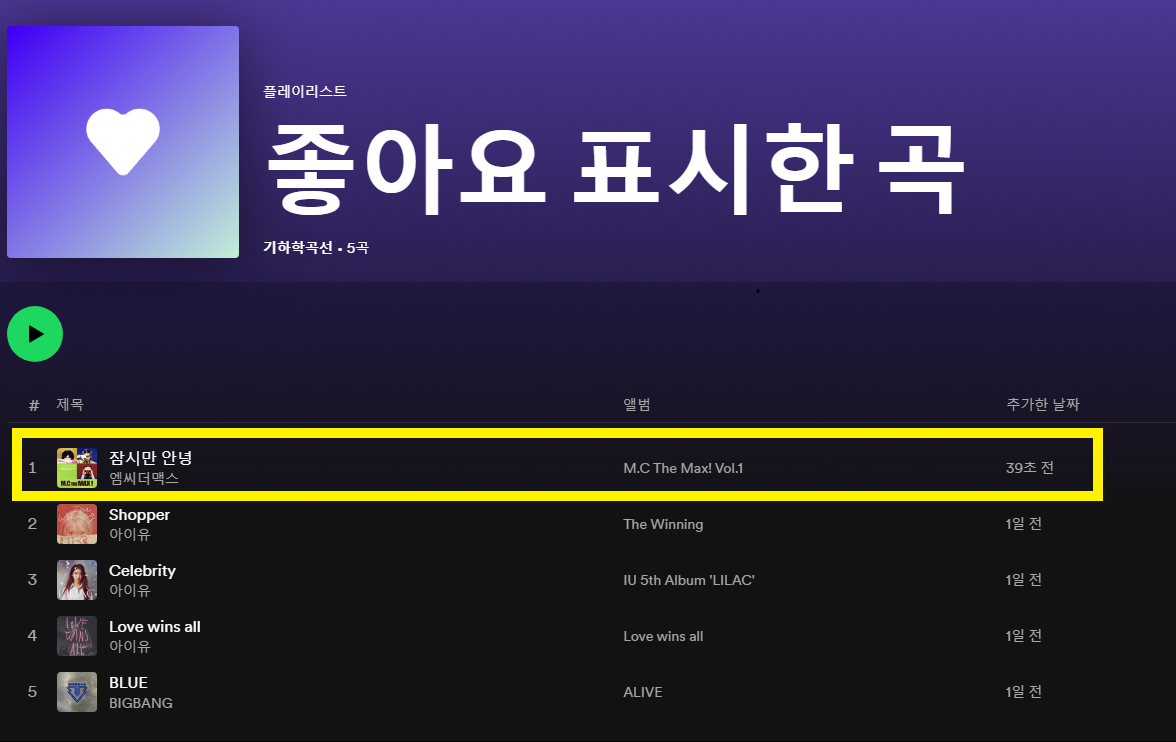Click the 39초 전 added date

coord(1030,467)
